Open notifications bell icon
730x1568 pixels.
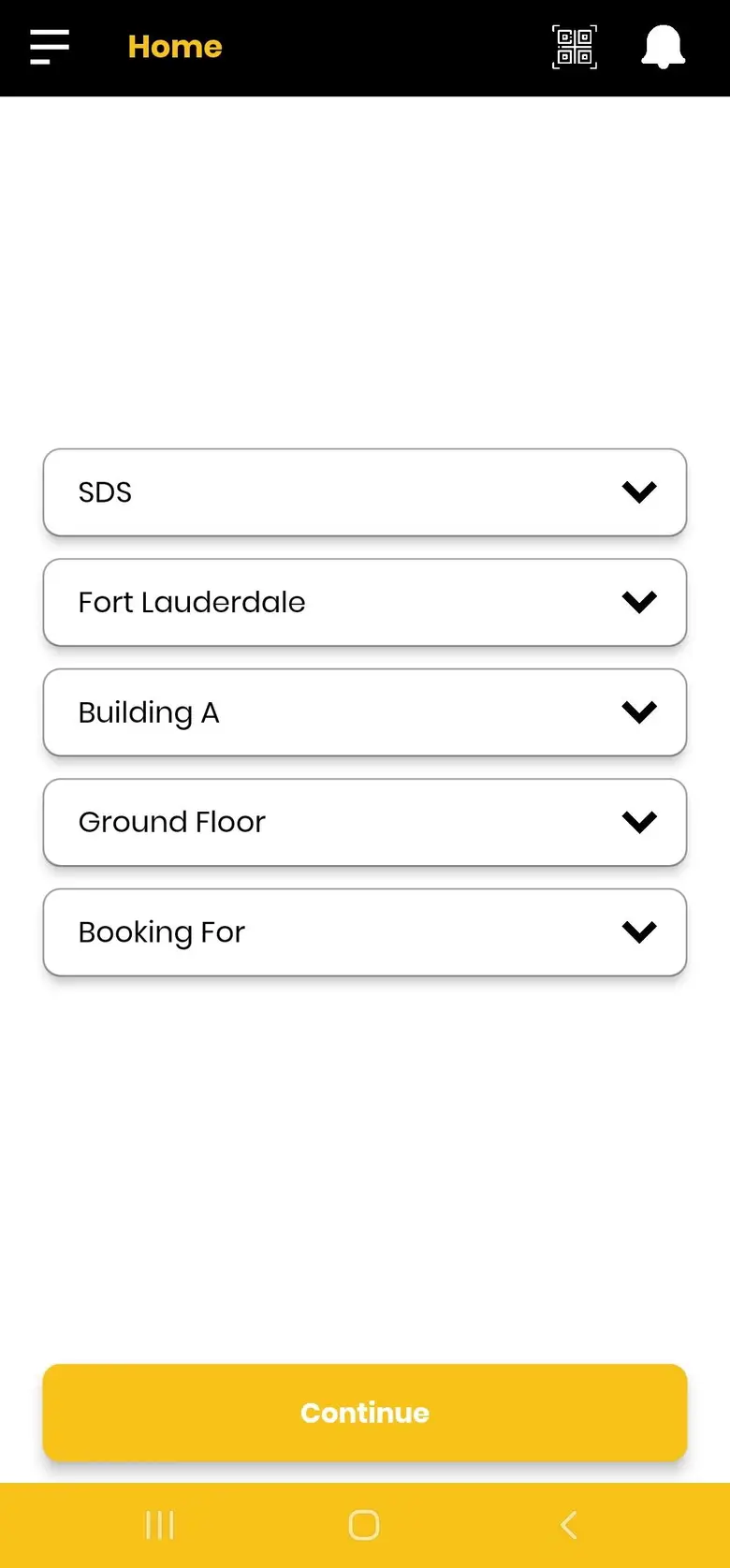[663, 47]
